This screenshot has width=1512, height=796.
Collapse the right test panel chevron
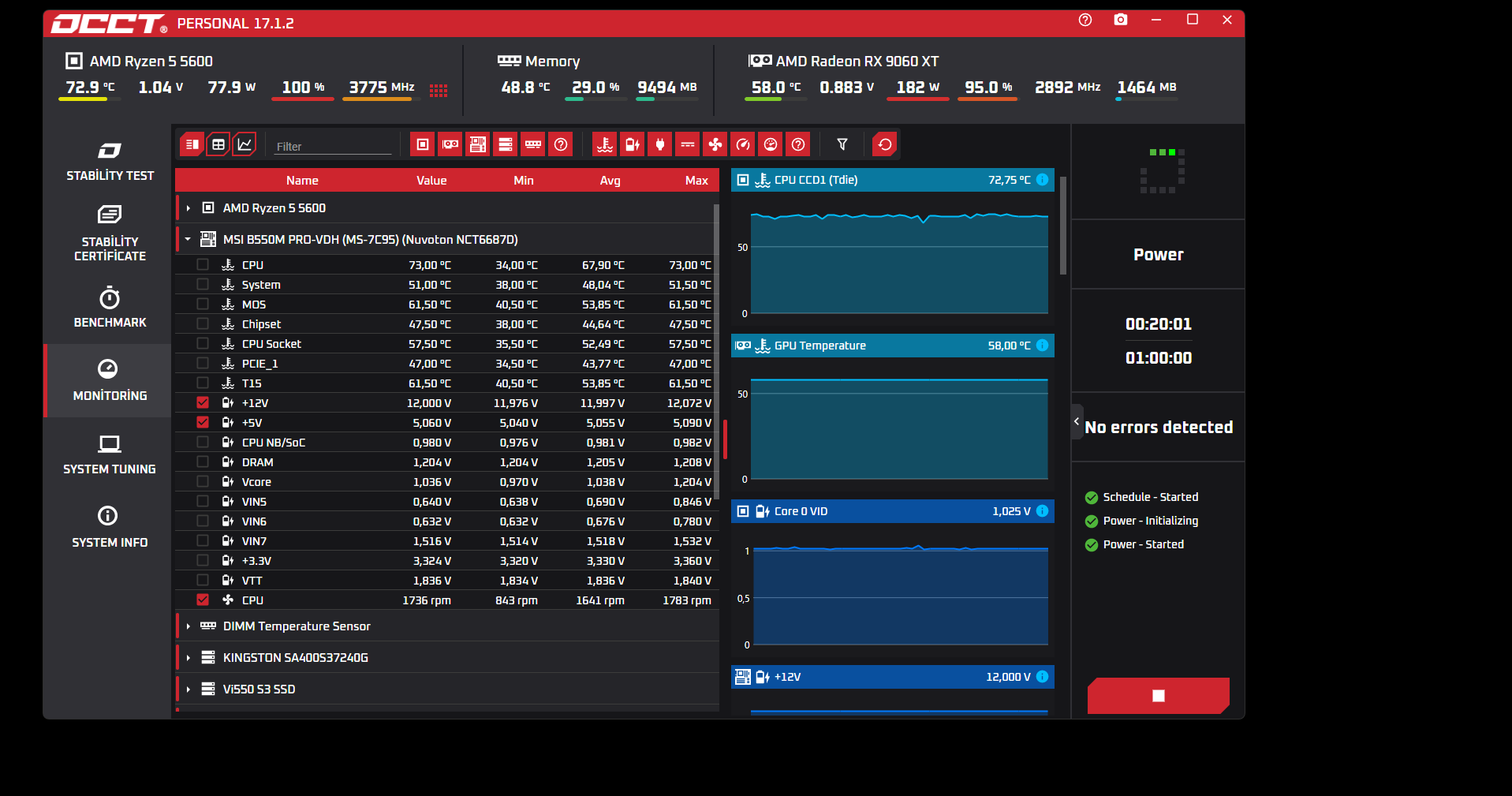1077,421
